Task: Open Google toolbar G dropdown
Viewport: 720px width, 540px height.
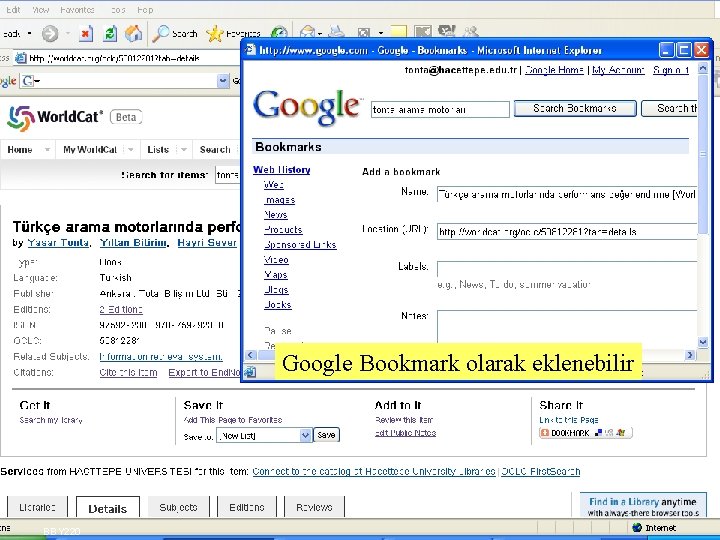Action: [31, 81]
